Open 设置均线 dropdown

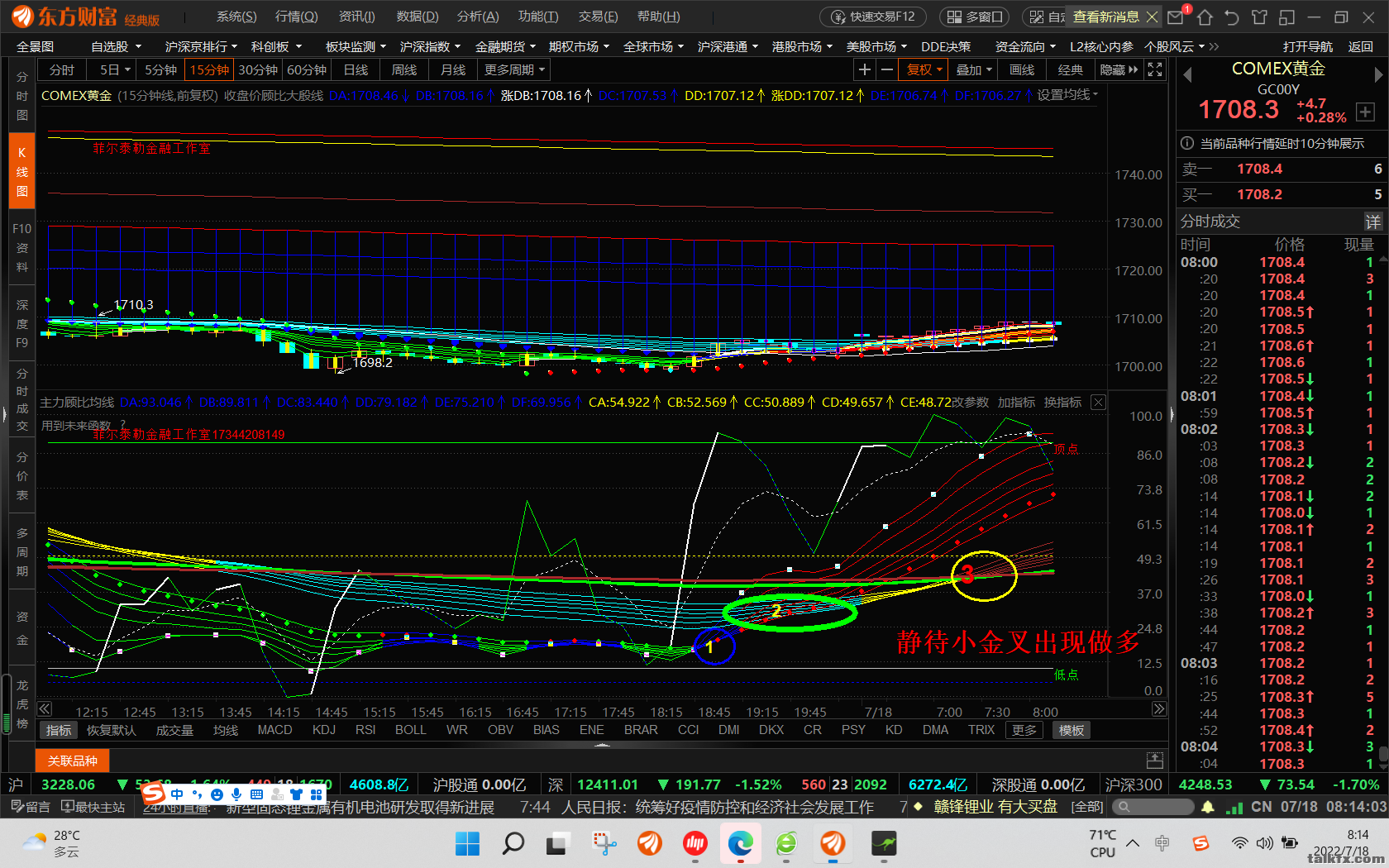(1067, 95)
